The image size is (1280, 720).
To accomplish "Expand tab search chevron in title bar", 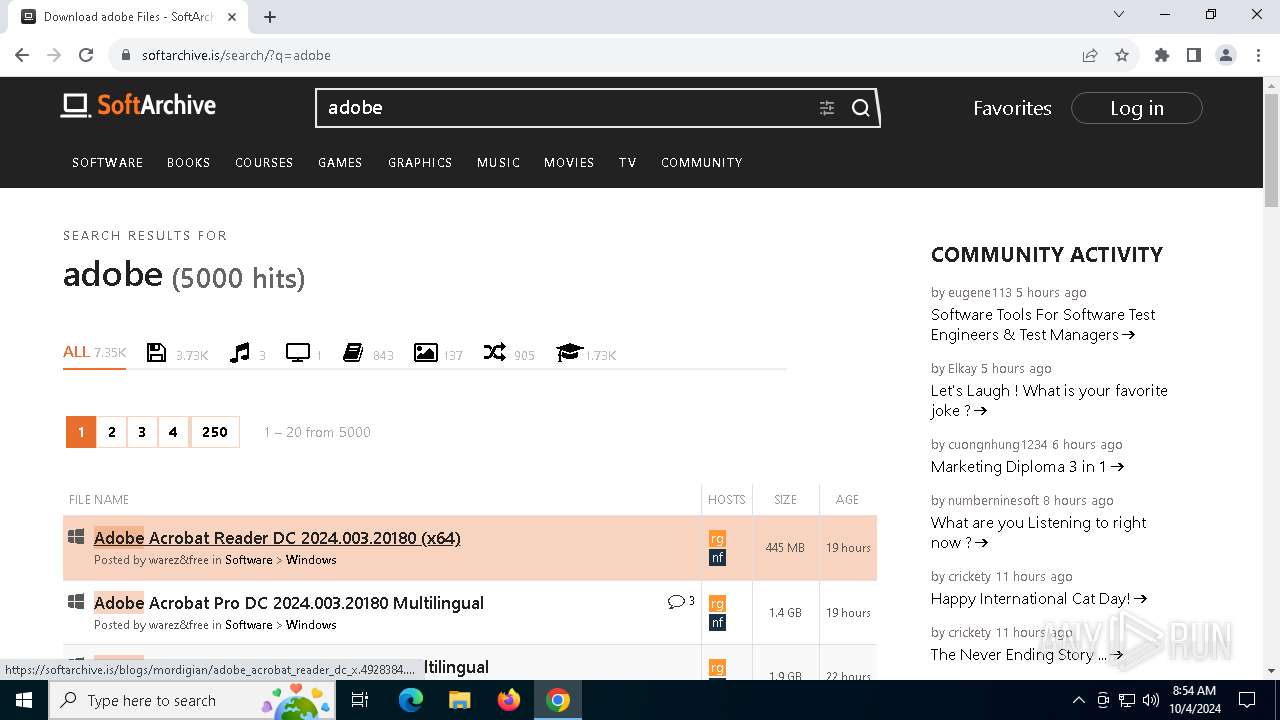I will [x=1119, y=15].
